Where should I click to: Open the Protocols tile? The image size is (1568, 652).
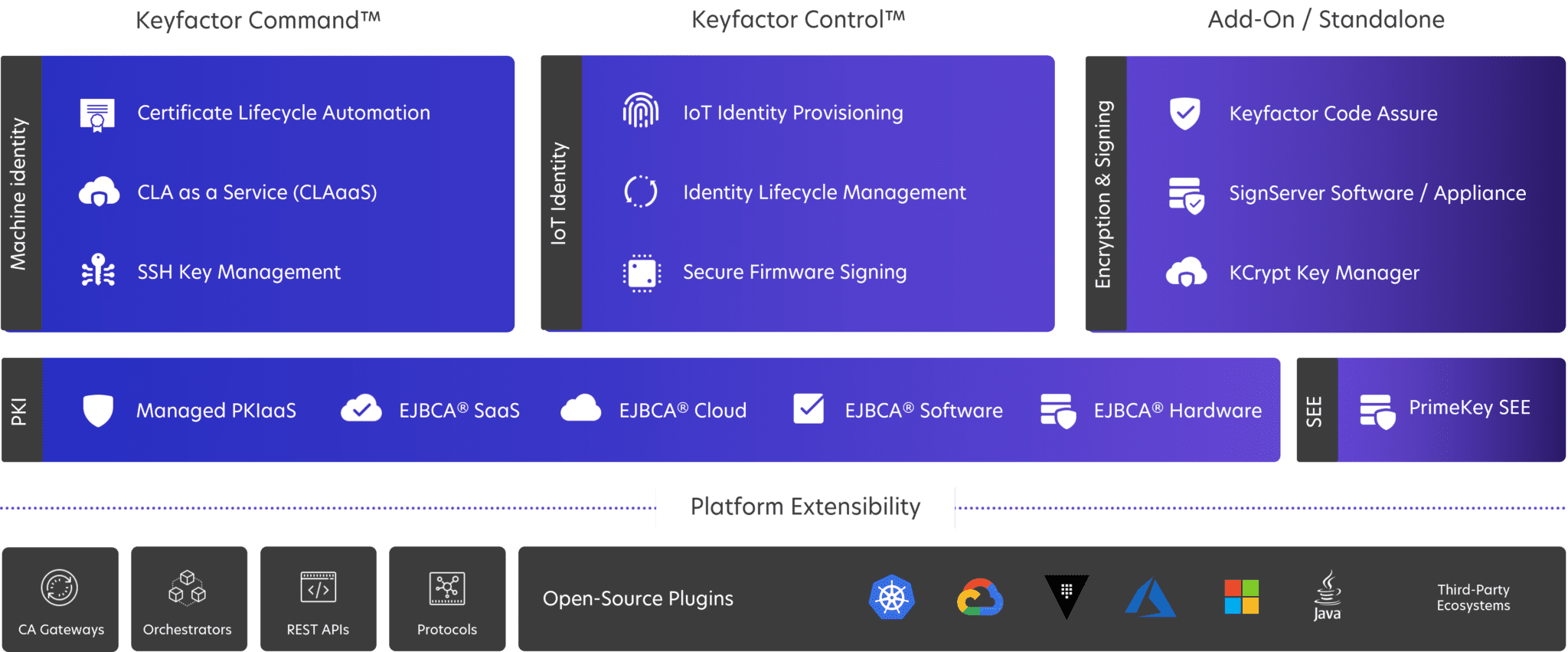447,599
